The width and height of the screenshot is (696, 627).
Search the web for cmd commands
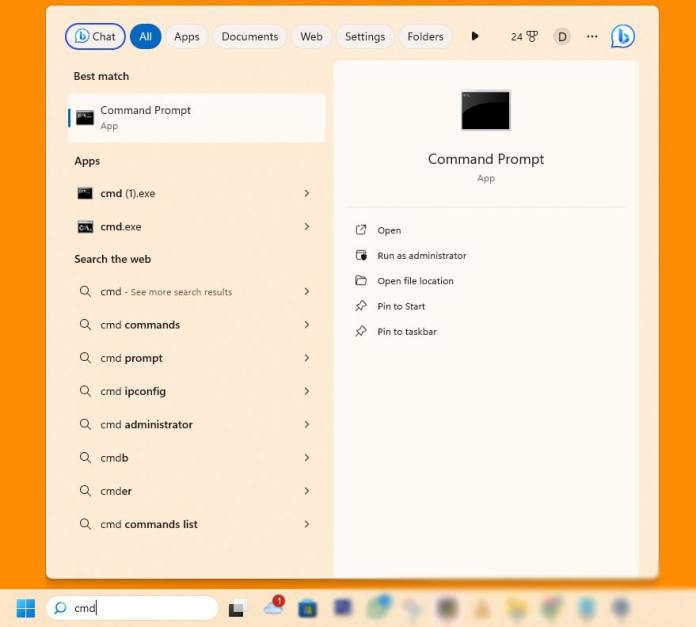[197, 325]
